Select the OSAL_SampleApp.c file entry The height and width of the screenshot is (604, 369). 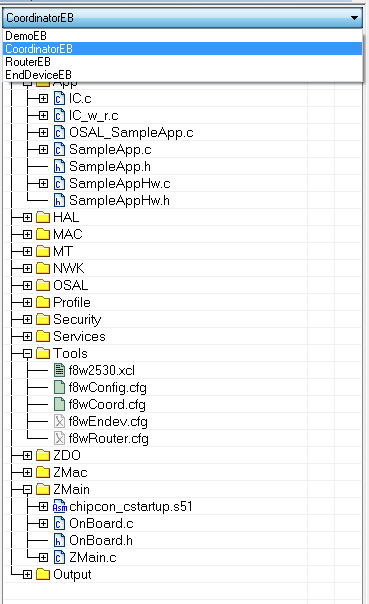point(131,133)
